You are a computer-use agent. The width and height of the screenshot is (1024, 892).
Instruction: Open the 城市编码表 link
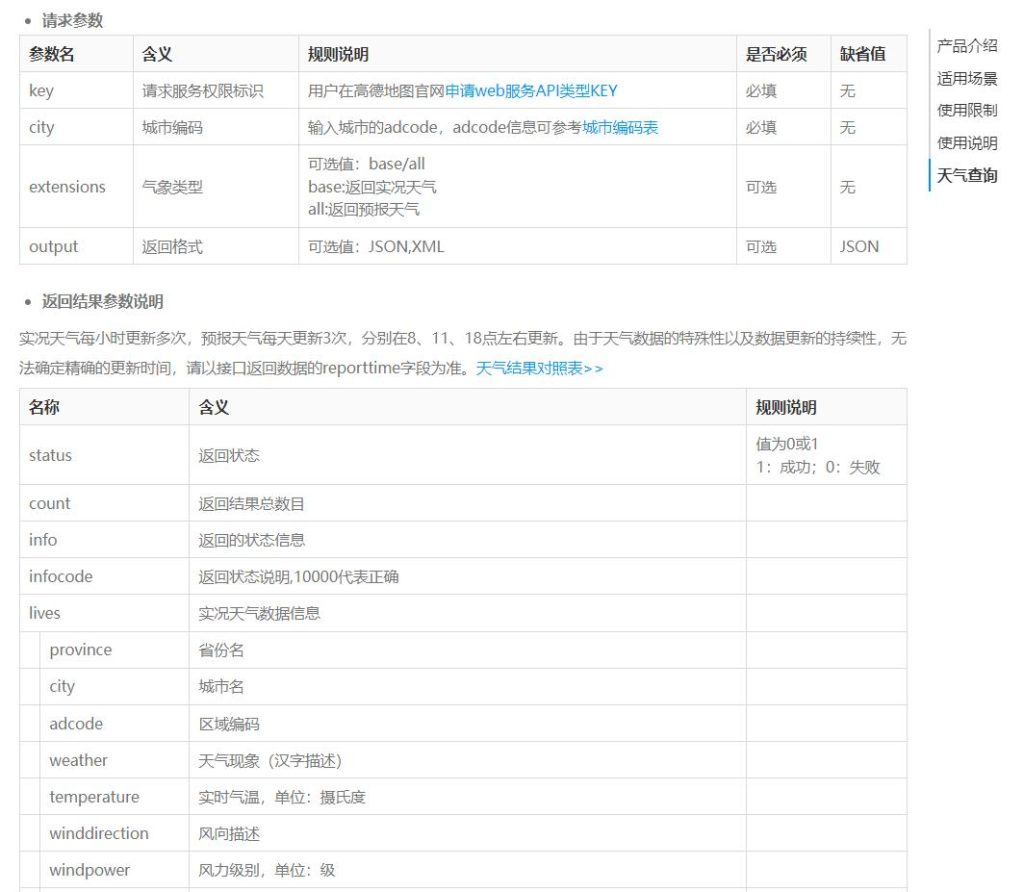pyautogui.click(x=620, y=127)
